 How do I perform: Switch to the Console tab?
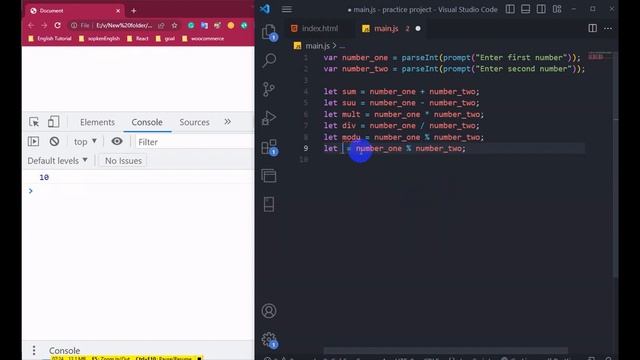(147, 122)
